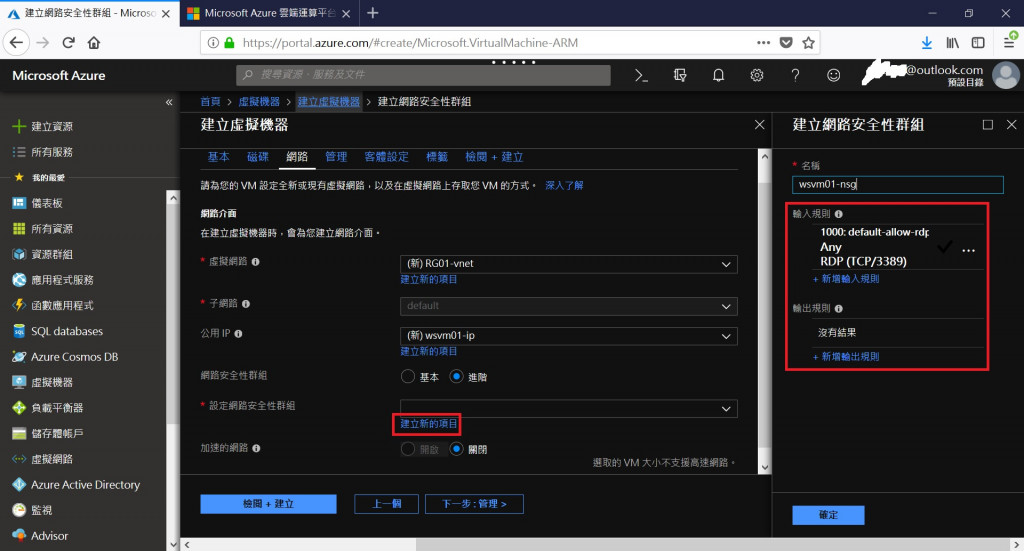The height and width of the screenshot is (551, 1024).
Task: Switch to the 客體設定 tab
Action: 386,157
